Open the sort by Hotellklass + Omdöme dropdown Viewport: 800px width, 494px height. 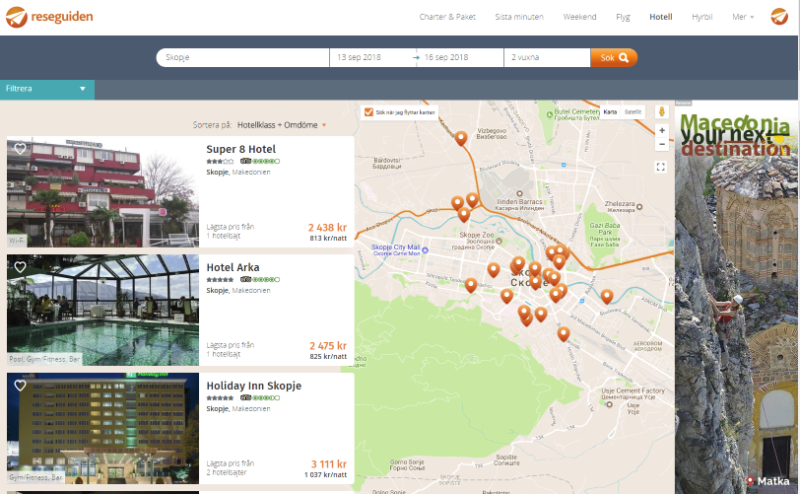282,125
